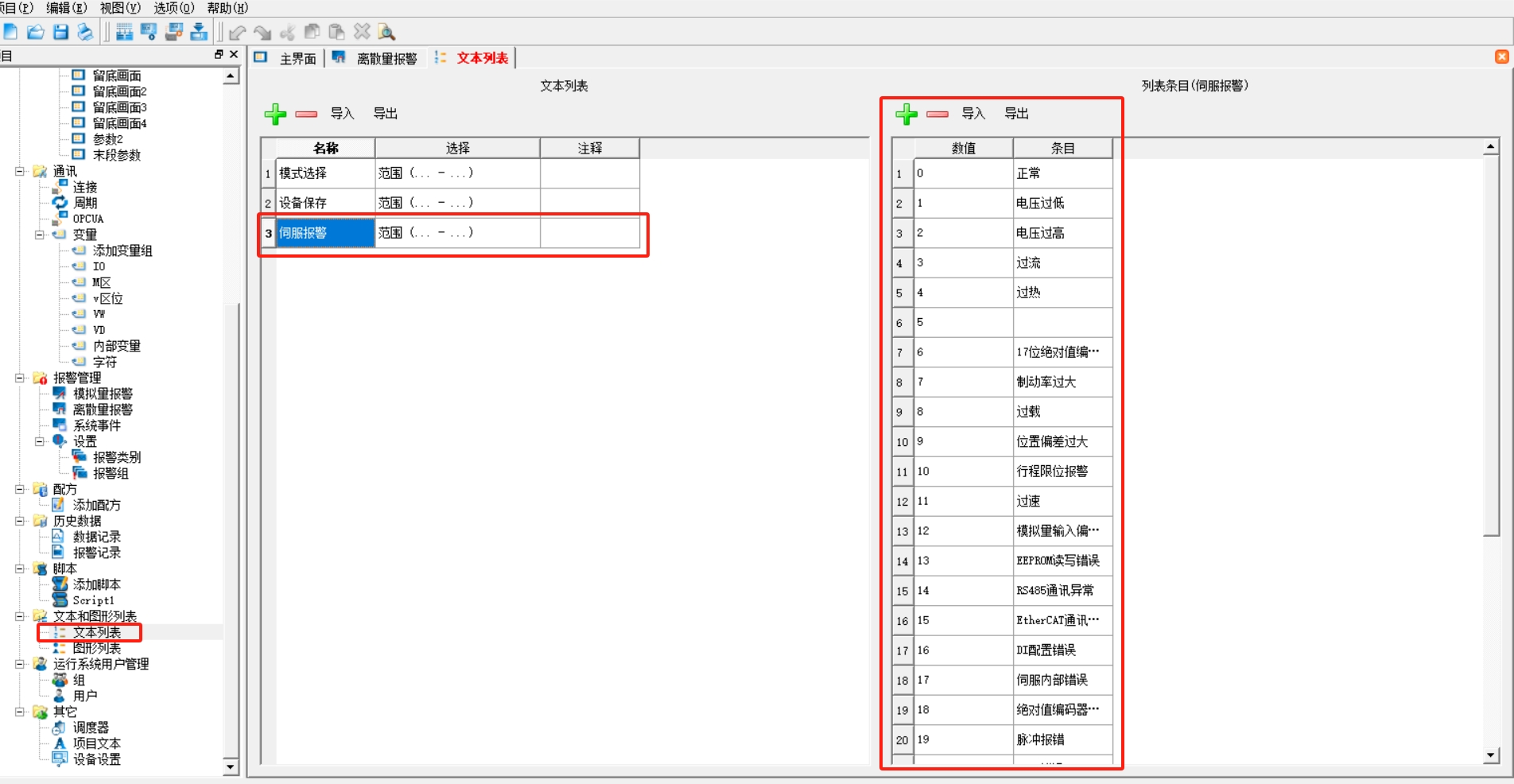Image resolution: width=1514 pixels, height=784 pixels.
Task: Click entries list scrollbar down arrow
Action: coord(1491,755)
